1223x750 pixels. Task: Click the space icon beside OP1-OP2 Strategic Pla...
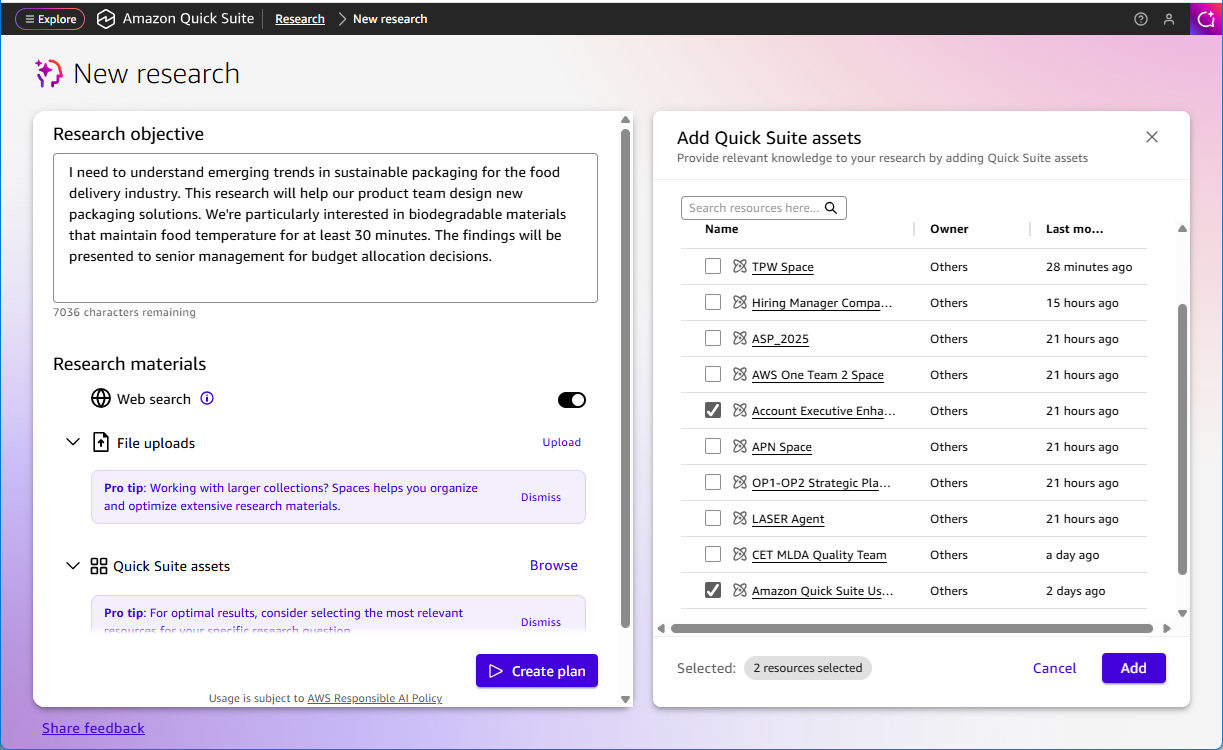(x=740, y=482)
